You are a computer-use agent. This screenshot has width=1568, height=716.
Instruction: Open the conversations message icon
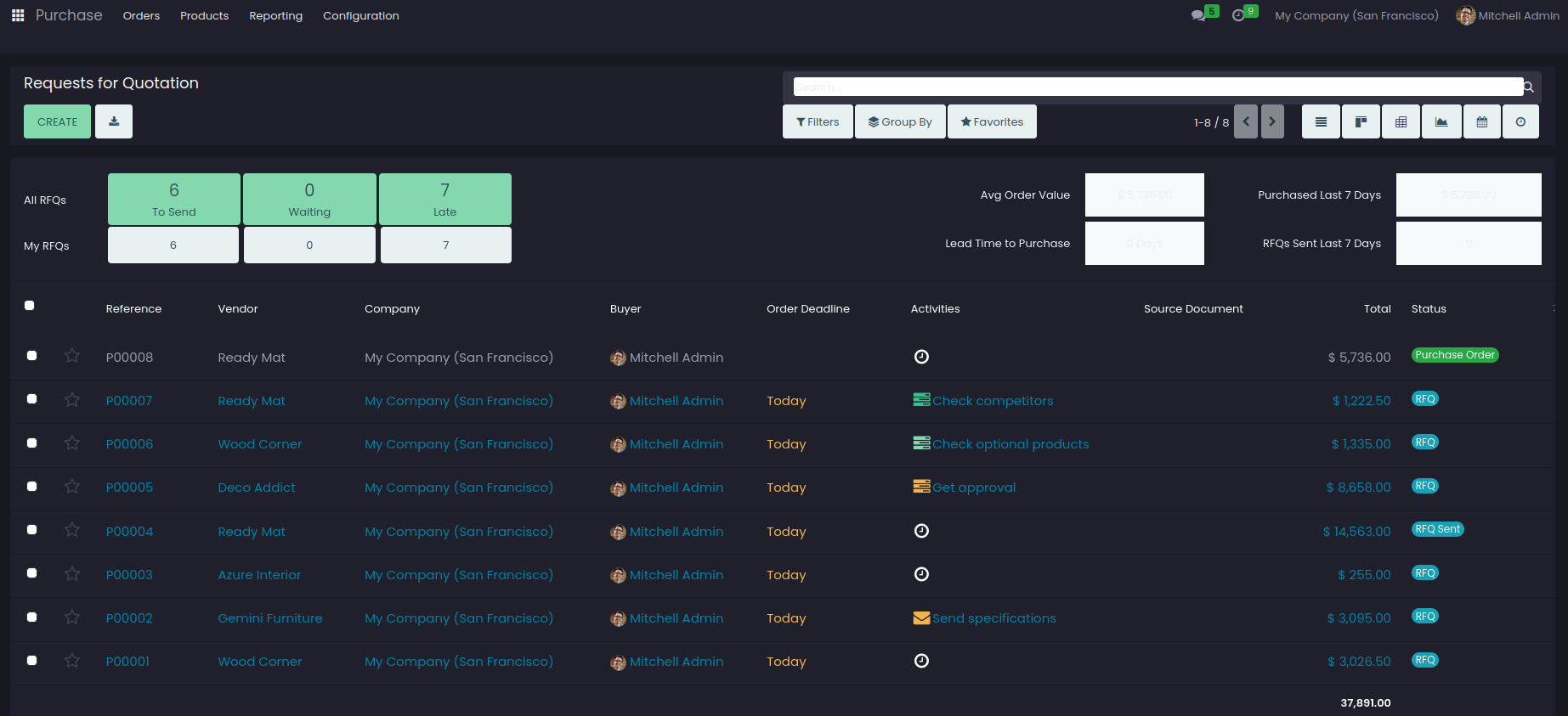click(x=1198, y=15)
